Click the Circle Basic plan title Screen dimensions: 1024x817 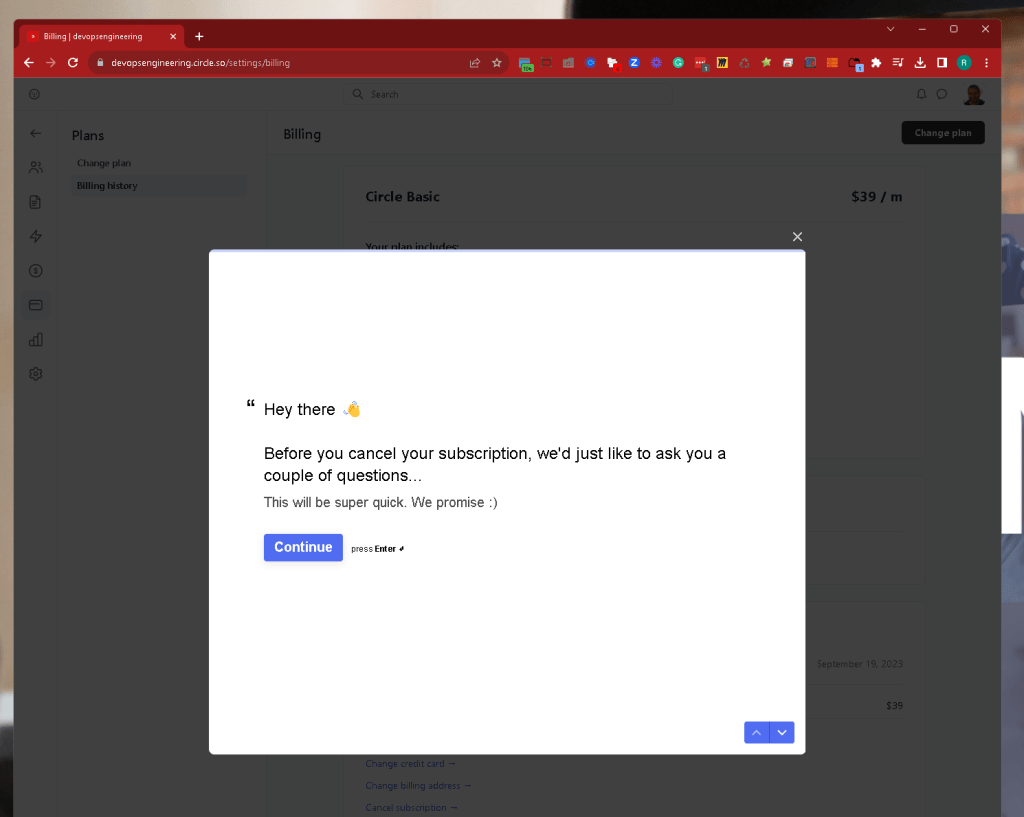[402, 197]
